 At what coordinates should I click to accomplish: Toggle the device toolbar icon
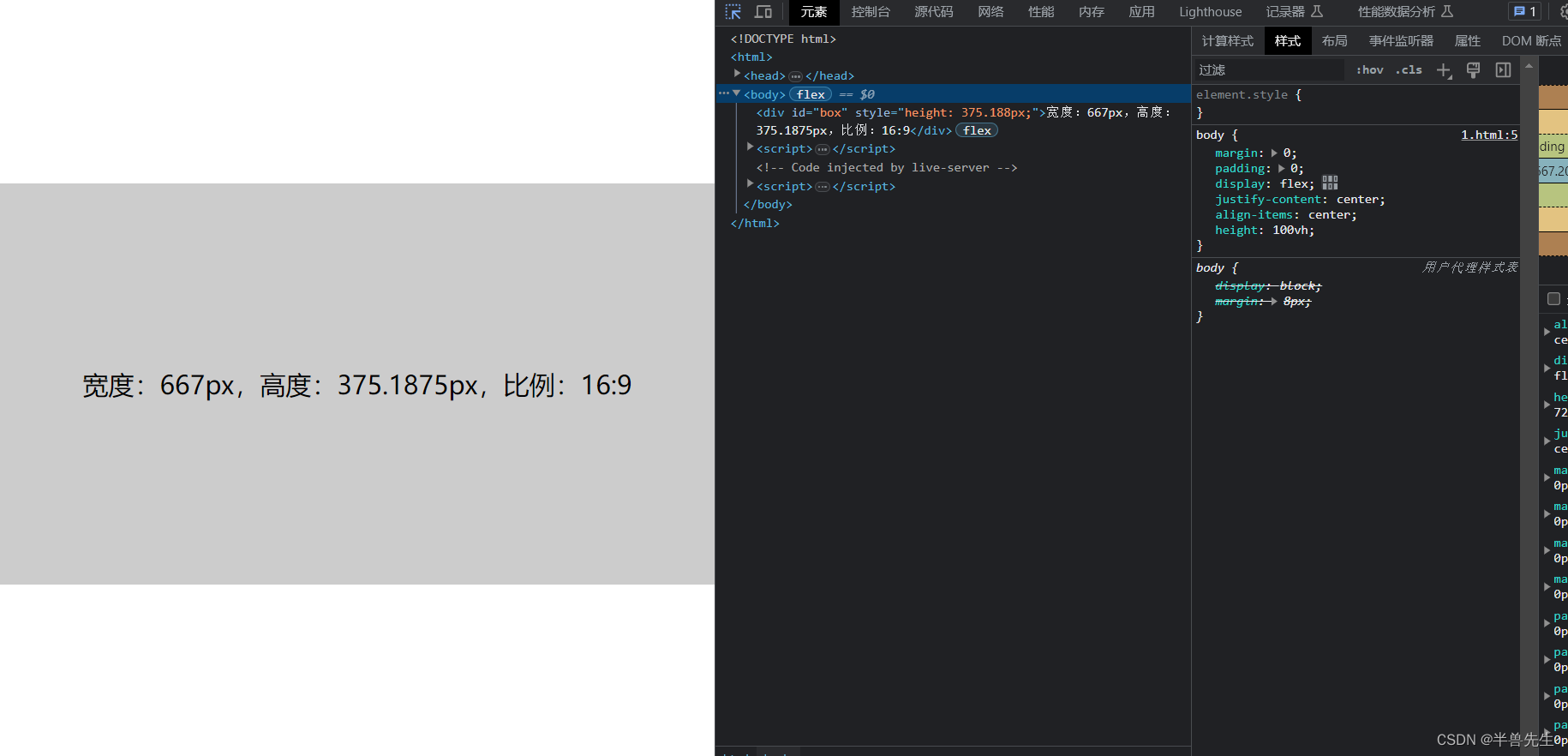point(763,12)
